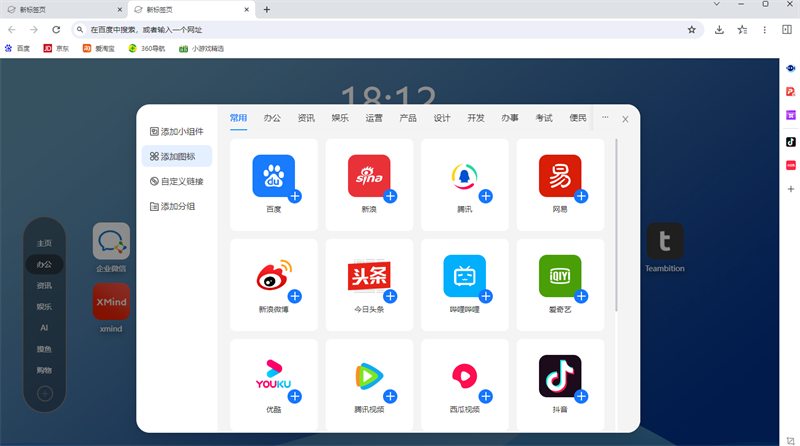Switch to the 便民 category tab
Image resolution: width=800 pixels, height=446 pixels.
click(x=578, y=118)
